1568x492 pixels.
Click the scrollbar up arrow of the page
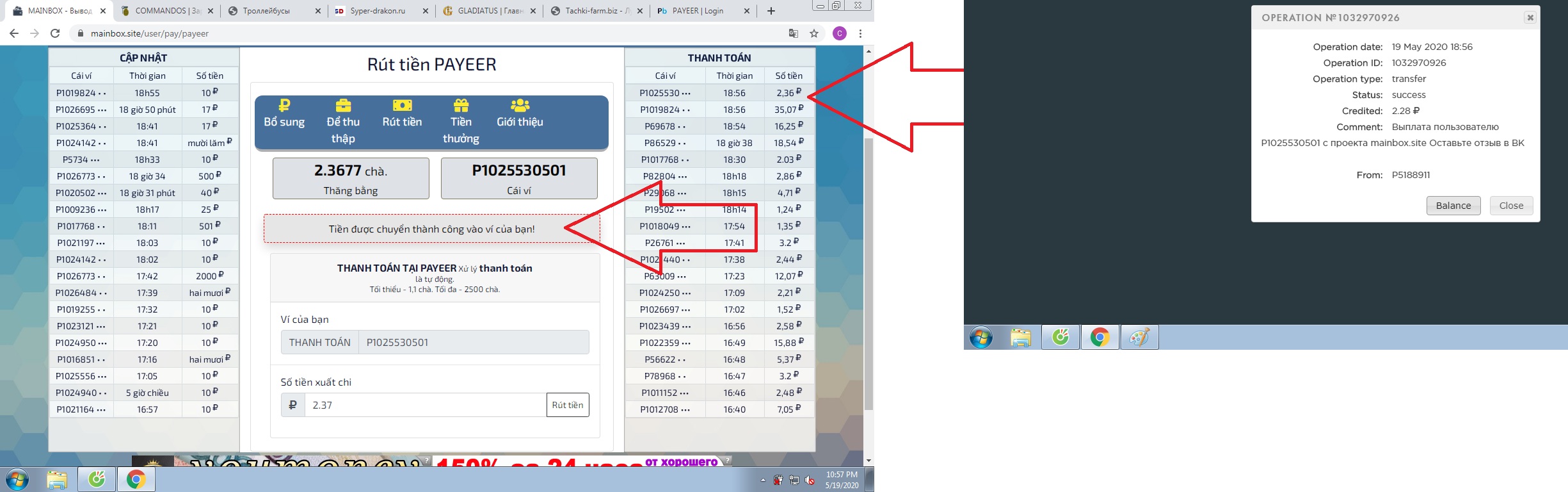click(x=868, y=51)
